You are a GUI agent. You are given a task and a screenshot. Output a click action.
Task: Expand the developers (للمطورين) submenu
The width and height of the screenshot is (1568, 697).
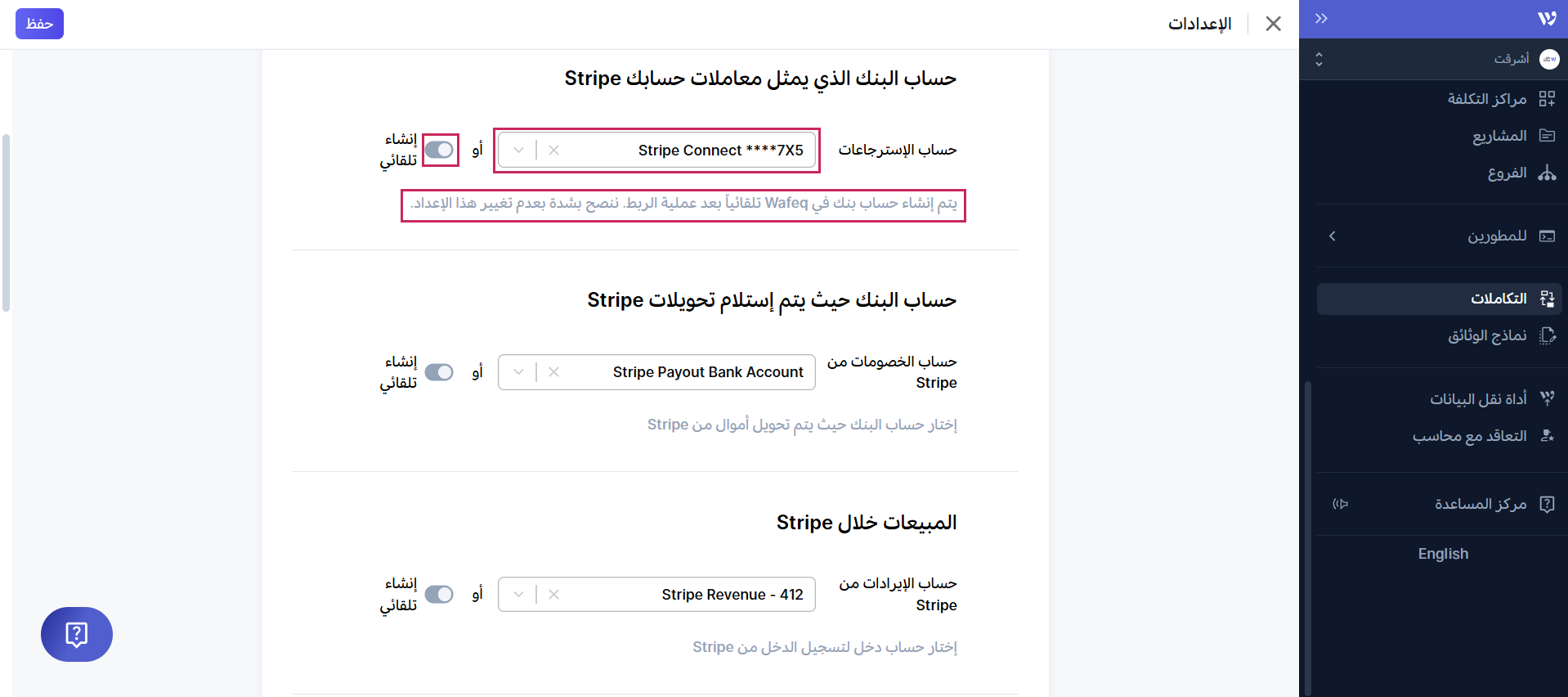tap(1333, 236)
